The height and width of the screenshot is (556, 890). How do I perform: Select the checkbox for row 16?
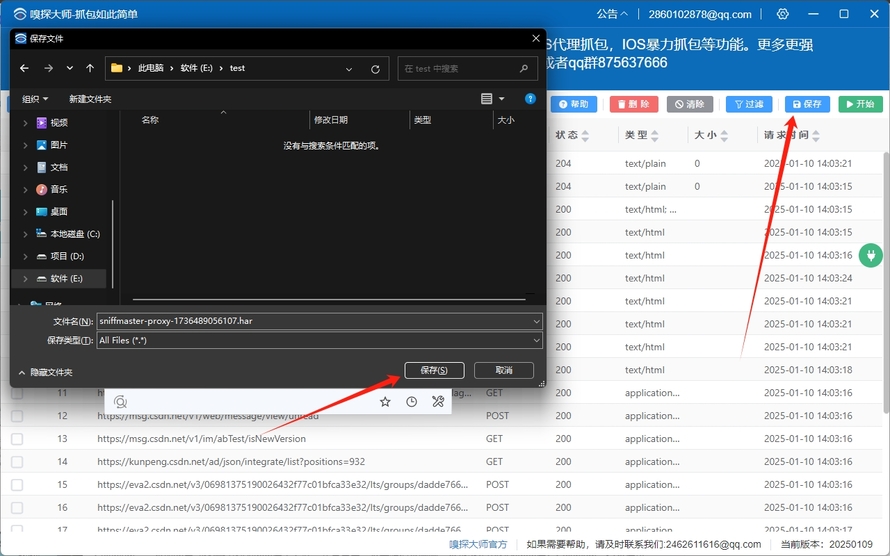(17, 507)
